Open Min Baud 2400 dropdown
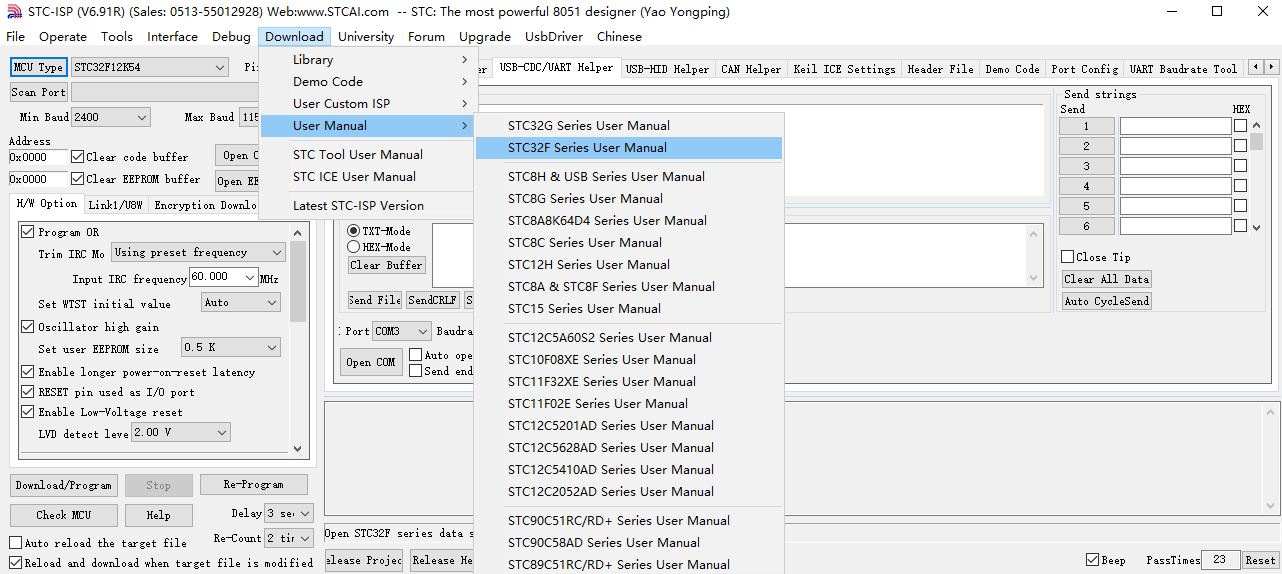 (x=111, y=117)
